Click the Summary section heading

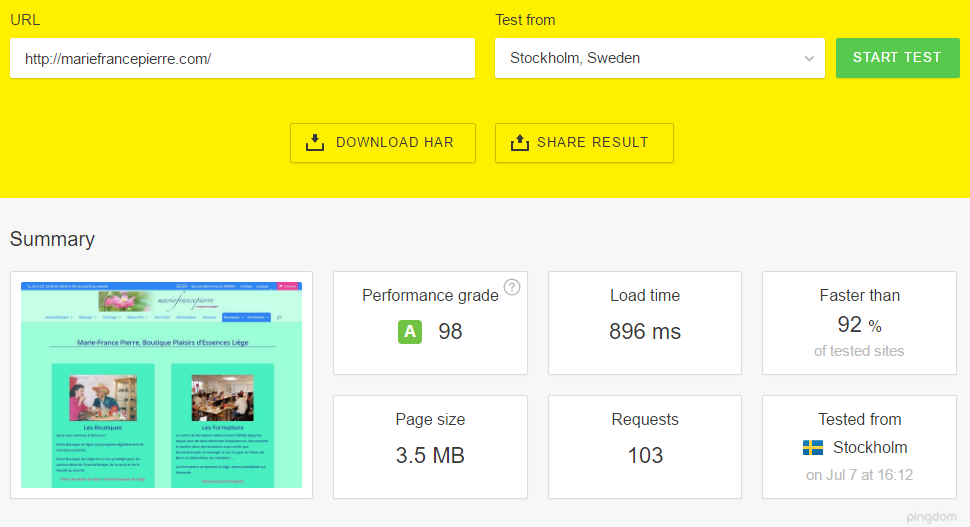(x=53, y=239)
